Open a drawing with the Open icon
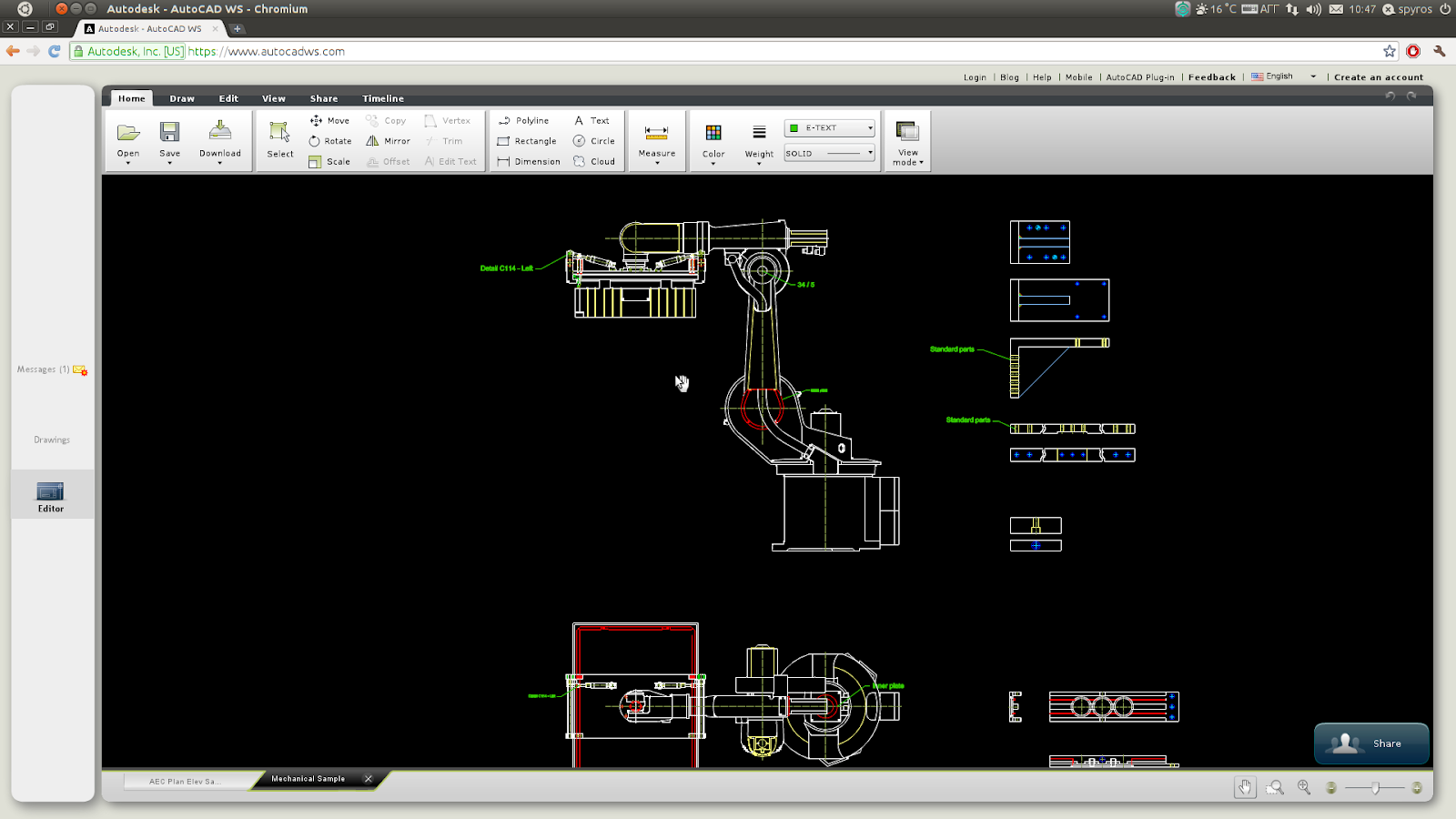 point(128,133)
